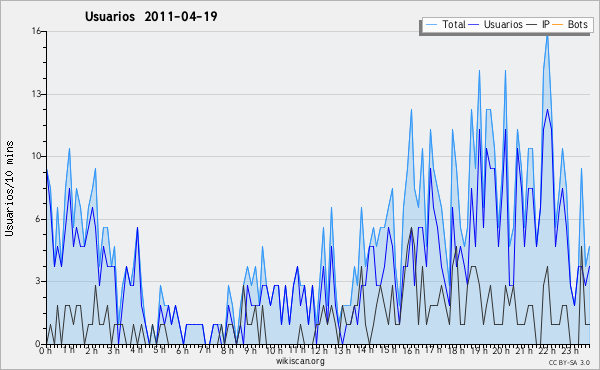600x370 pixels.
Task: Select the 'Usuarios' legend entry
Action: click(496, 24)
